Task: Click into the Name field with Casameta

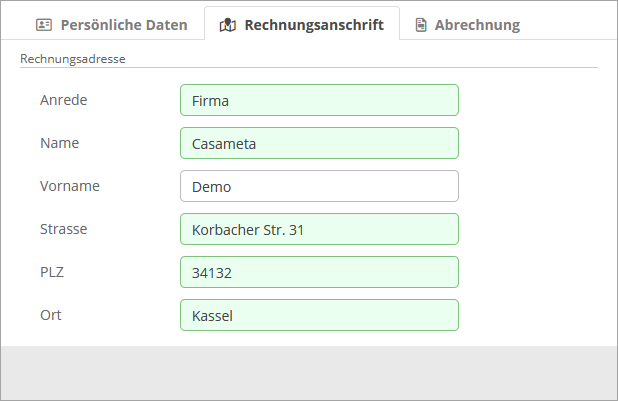Action: tap(319, 143)
